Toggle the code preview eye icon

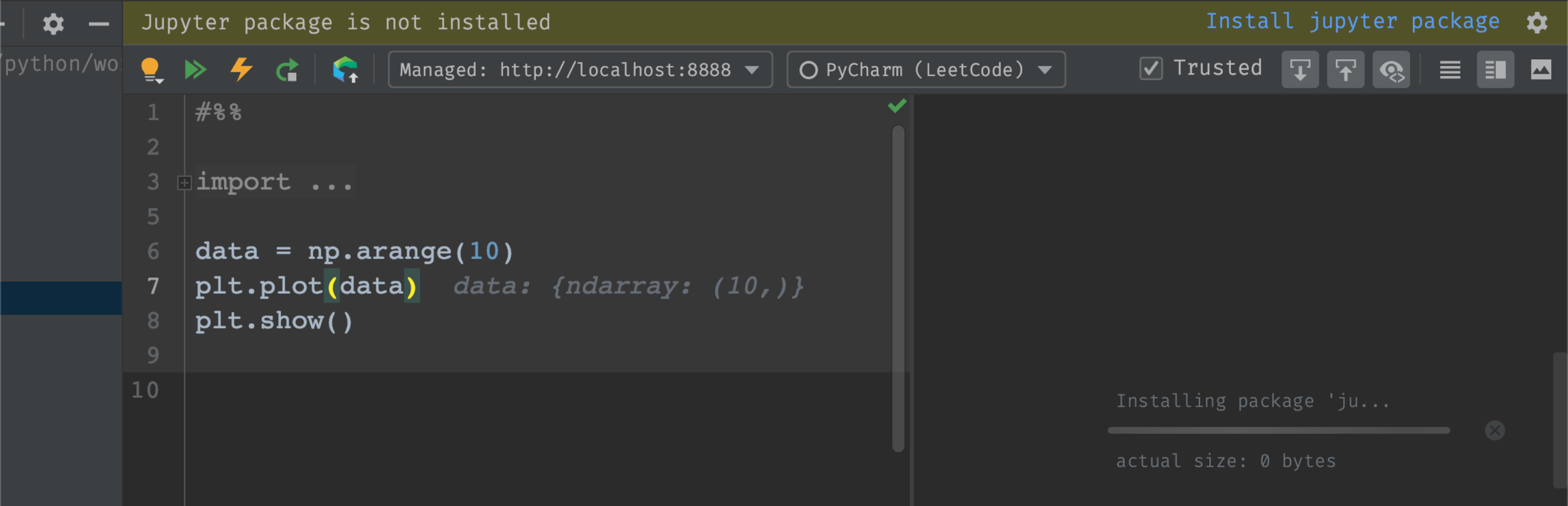1392,69
